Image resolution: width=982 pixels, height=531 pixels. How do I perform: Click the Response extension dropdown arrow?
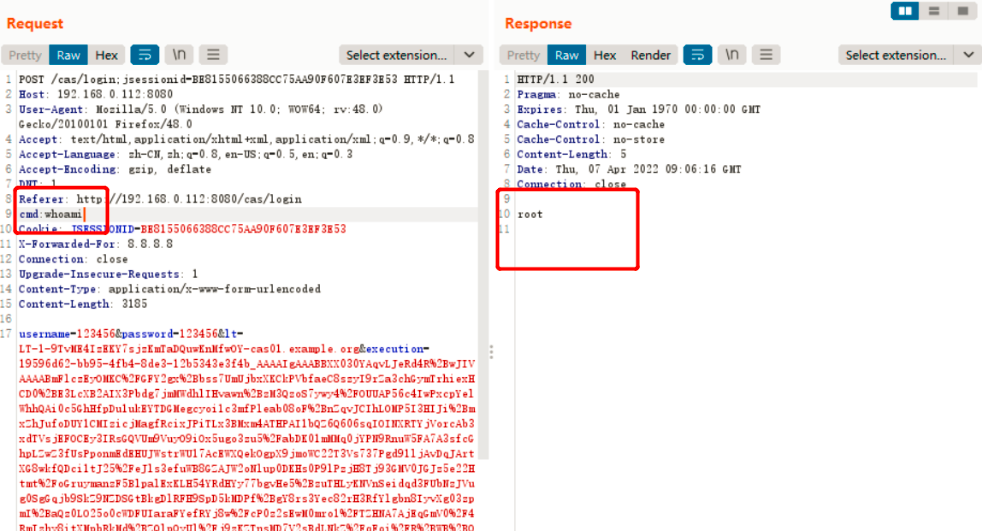point(968,55)
